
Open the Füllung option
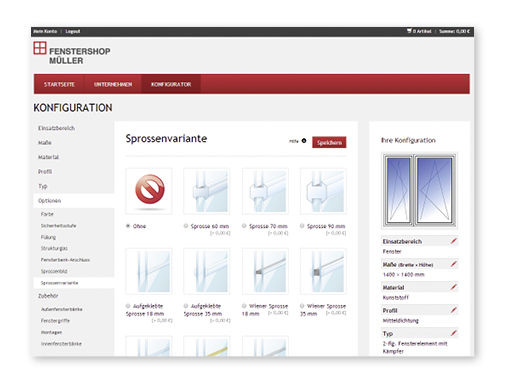tap(48, 237)
